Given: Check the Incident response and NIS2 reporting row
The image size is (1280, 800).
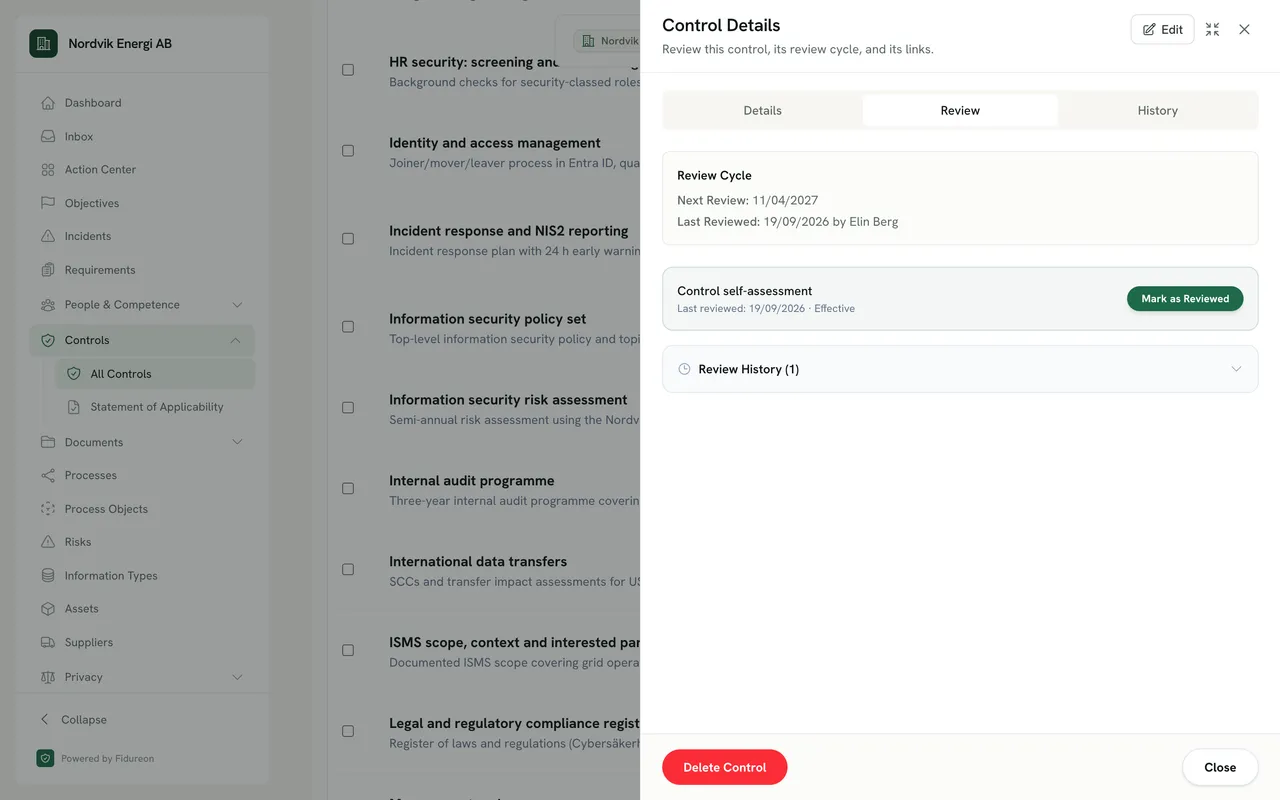Looking at the screenshot, I should 348,239.
